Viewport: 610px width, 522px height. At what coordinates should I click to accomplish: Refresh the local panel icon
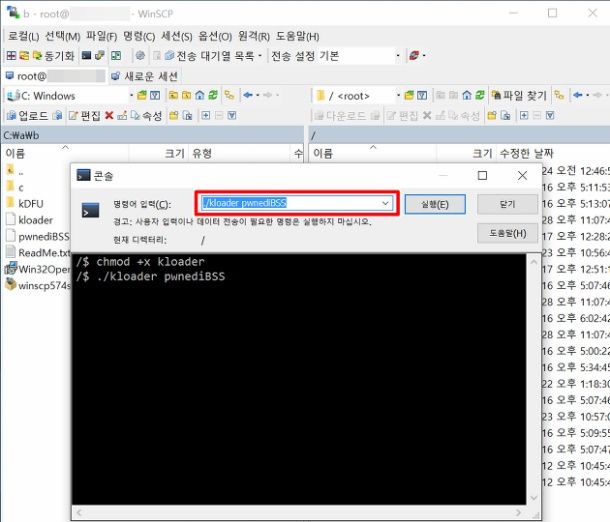(x=213, y=95)
